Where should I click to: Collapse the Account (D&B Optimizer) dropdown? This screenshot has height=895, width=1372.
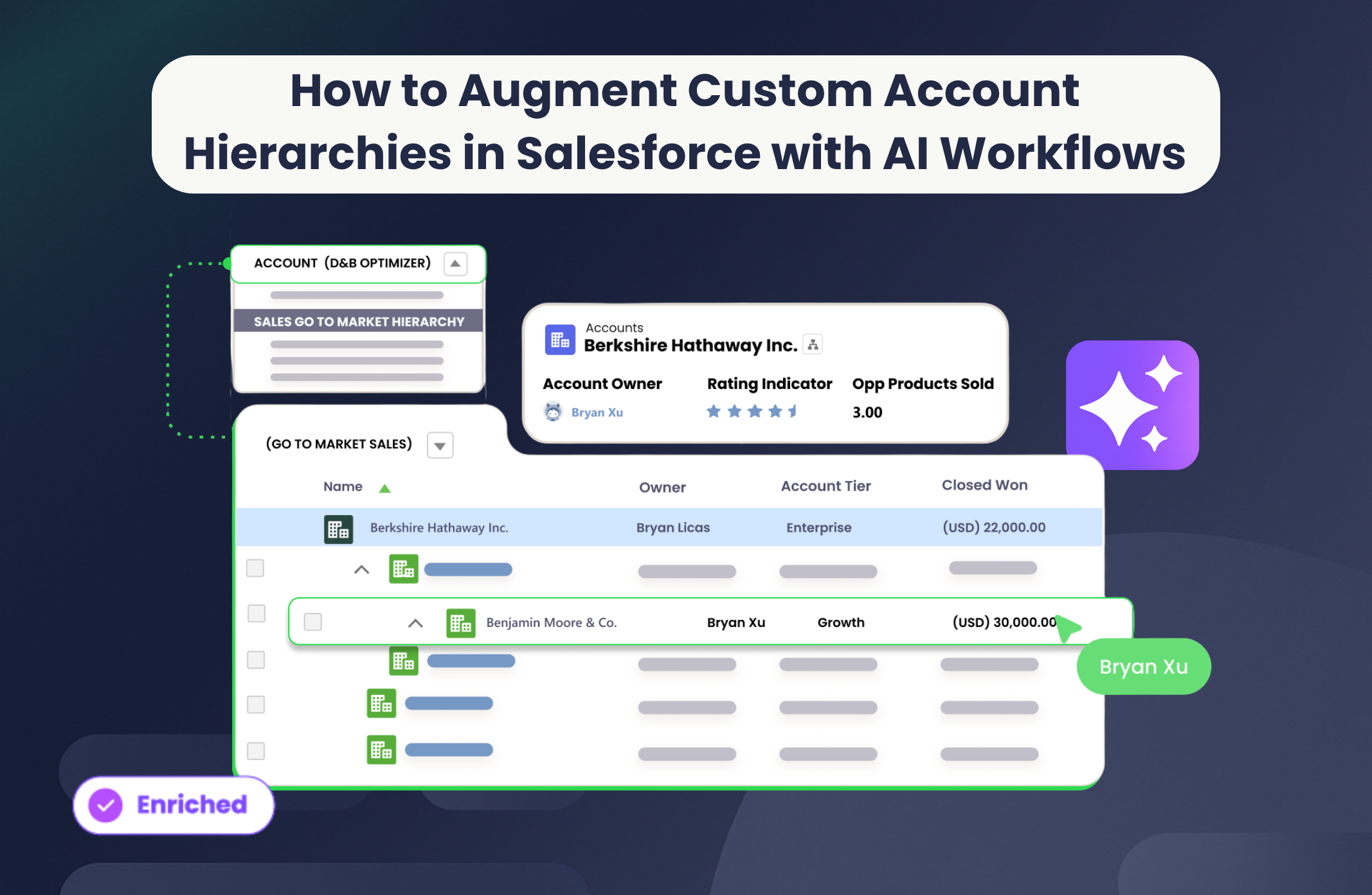tap(455, 264)
